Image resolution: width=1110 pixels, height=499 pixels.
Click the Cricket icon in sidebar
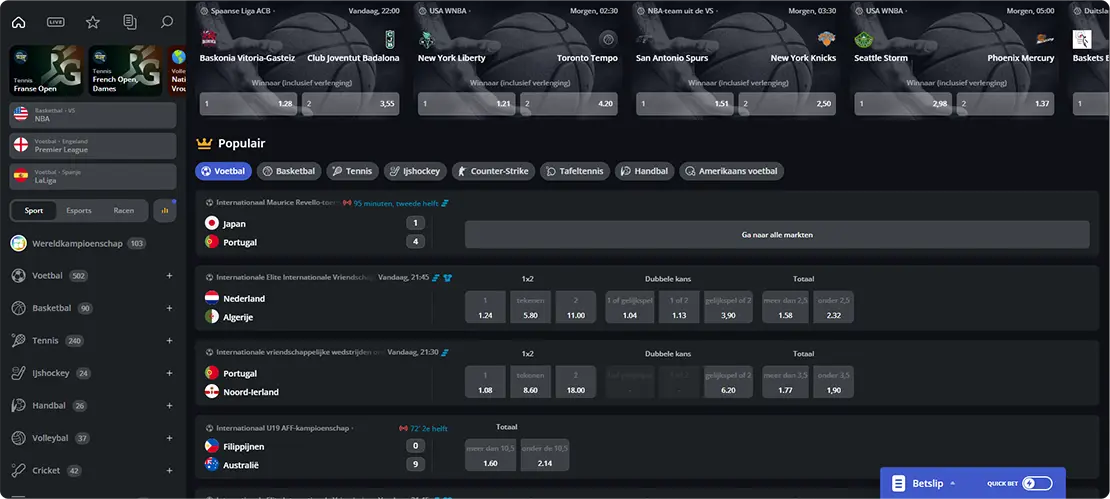(18, 471)
